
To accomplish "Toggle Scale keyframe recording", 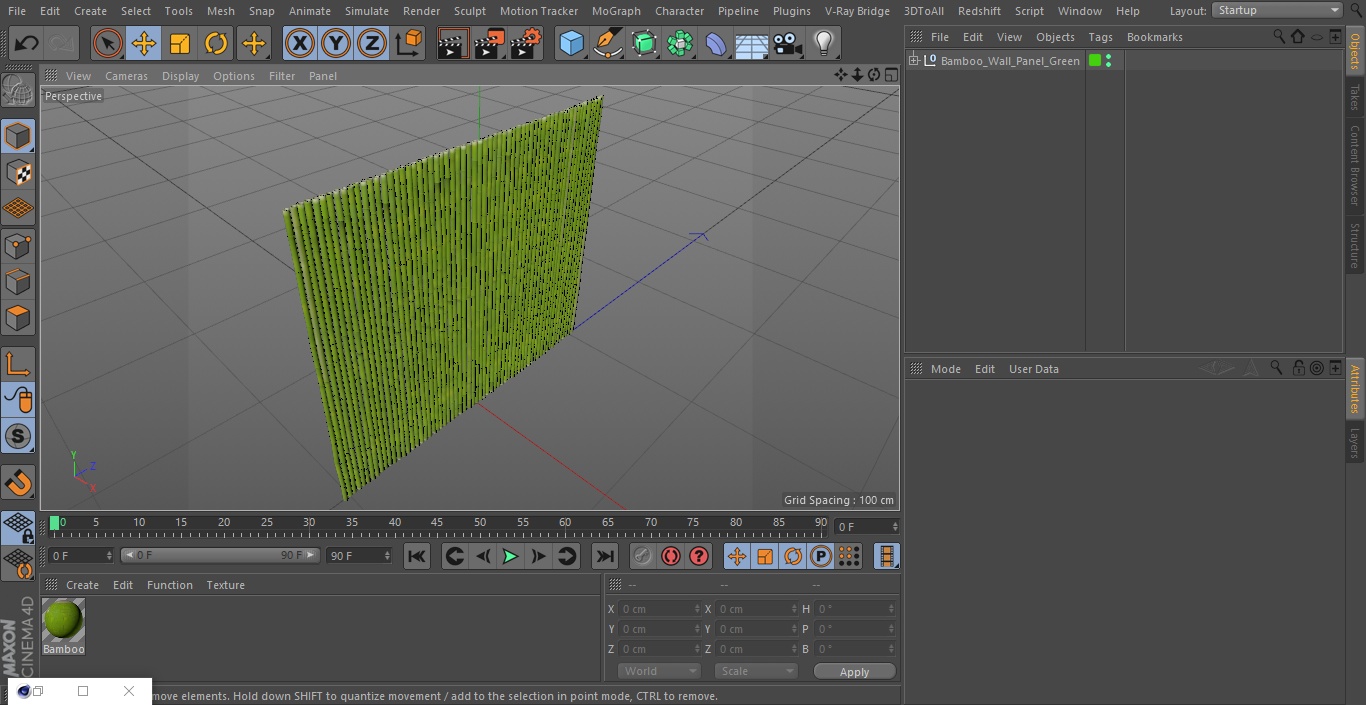I will (x=765, y=556).
